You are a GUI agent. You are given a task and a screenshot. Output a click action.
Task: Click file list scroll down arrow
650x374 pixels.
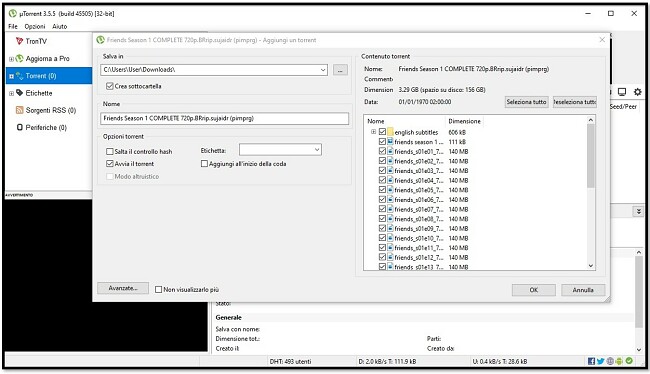coord(591,266)
